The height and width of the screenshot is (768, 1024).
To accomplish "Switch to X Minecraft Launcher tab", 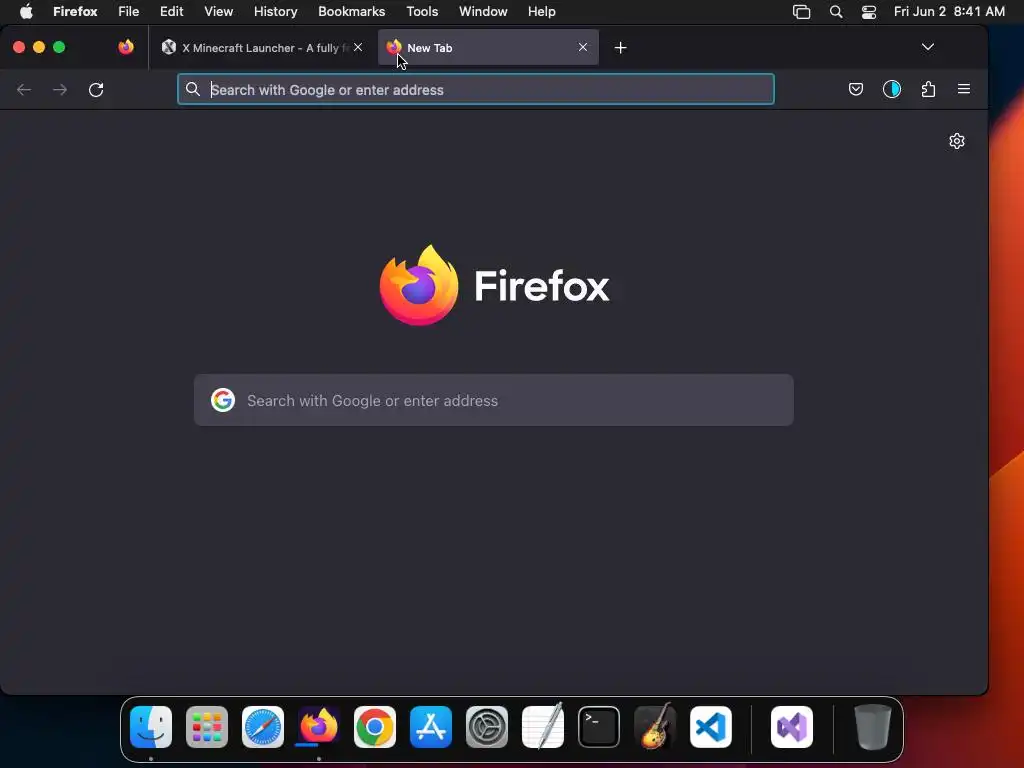I will [x=263, y=48].
